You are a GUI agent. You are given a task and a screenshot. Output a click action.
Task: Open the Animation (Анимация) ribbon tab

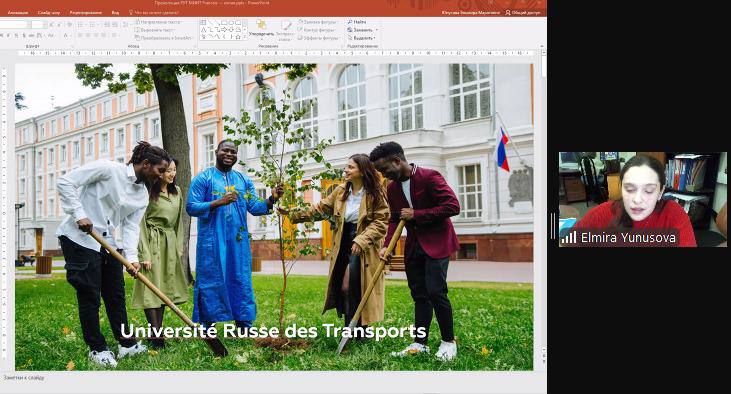tap(18, 13)
